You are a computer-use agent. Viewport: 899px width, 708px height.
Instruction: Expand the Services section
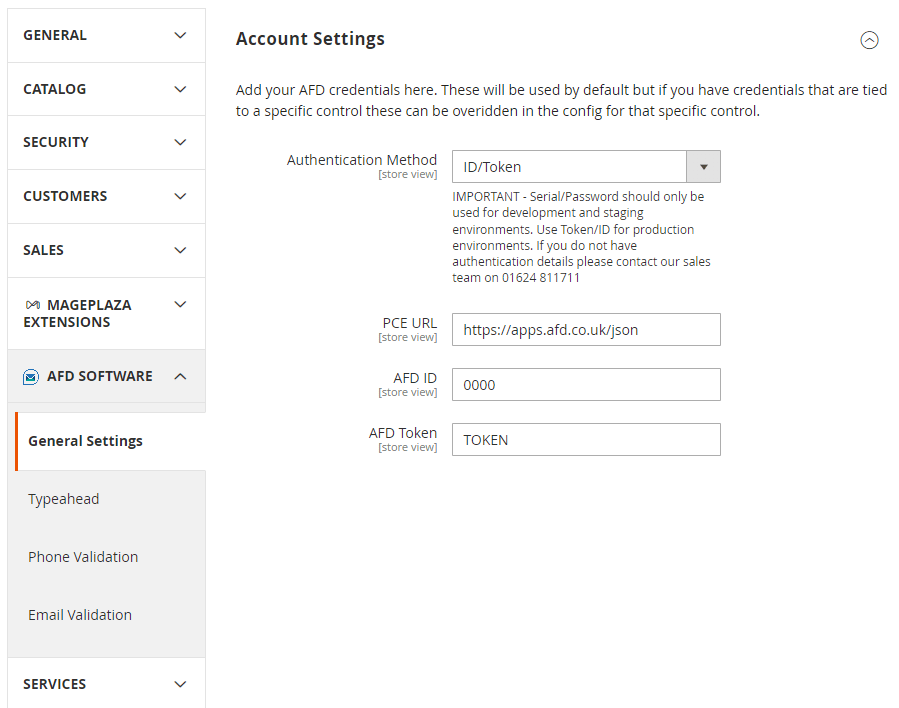[106, 684]
